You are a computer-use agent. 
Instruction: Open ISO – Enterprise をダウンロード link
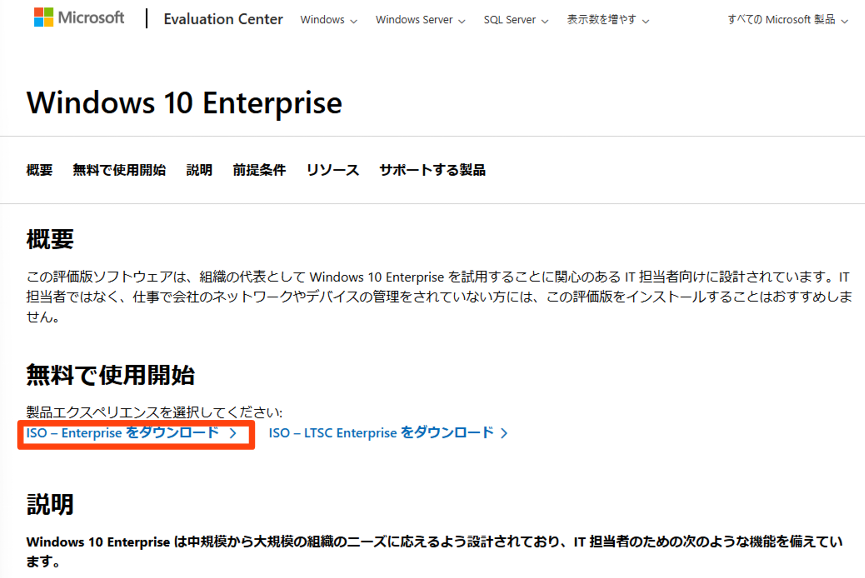(131, 433)
